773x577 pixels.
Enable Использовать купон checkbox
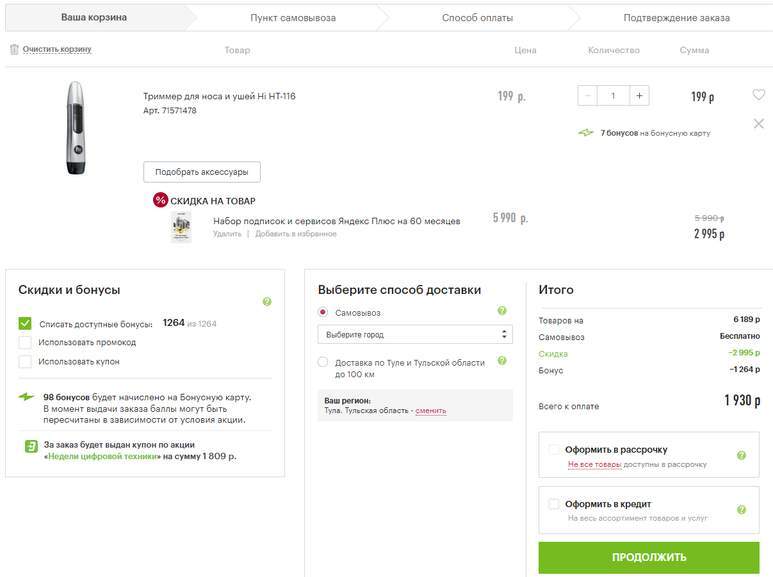point(25,361)
